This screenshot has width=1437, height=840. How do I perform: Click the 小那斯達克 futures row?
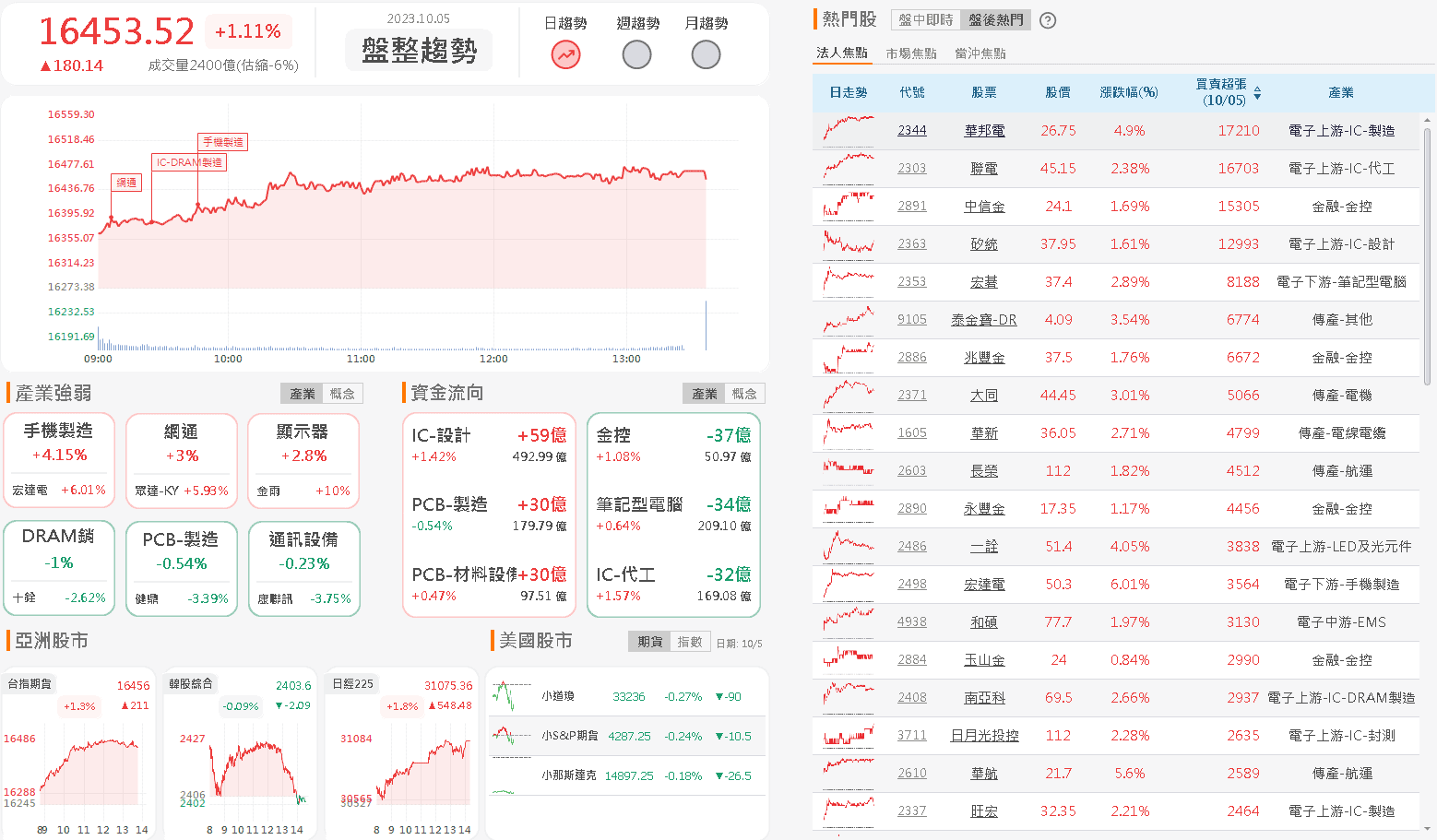click(627, 775)
